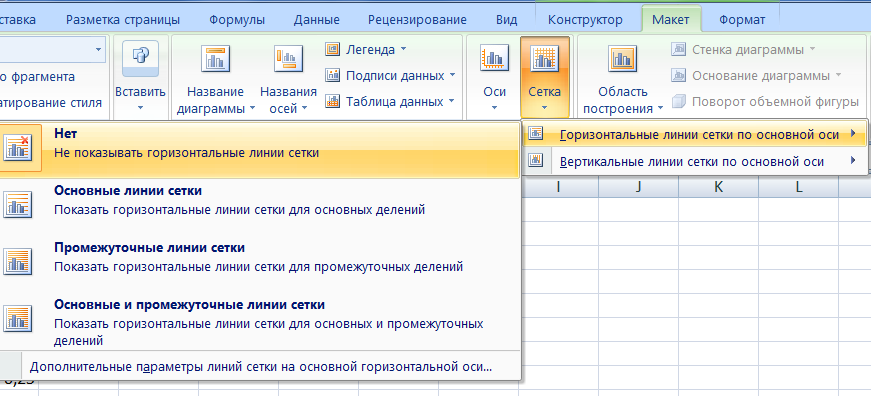Choose Промежуточные линии сетки option
Screen dimensions: 871x396
pos(259,257)
